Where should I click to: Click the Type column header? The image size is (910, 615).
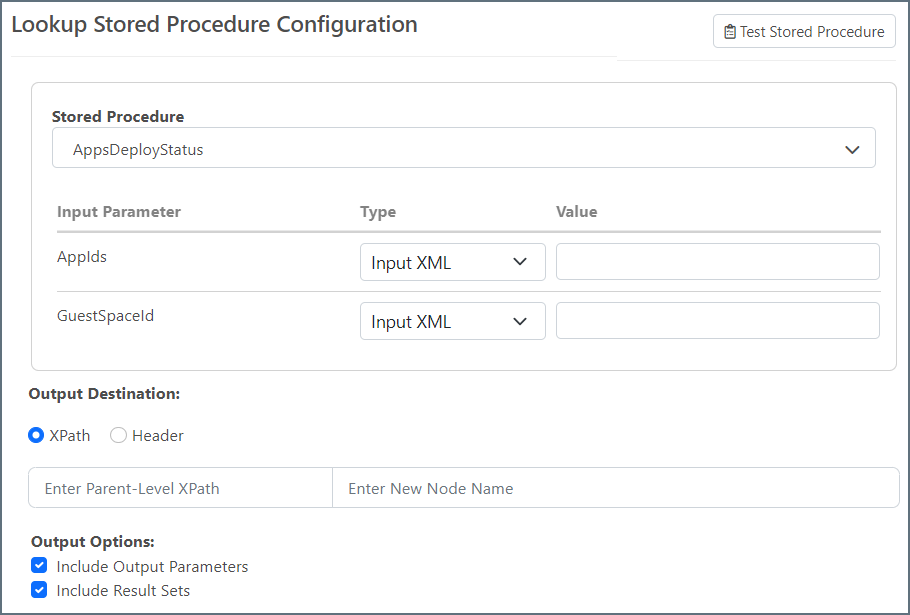click(x=378, y=212)
